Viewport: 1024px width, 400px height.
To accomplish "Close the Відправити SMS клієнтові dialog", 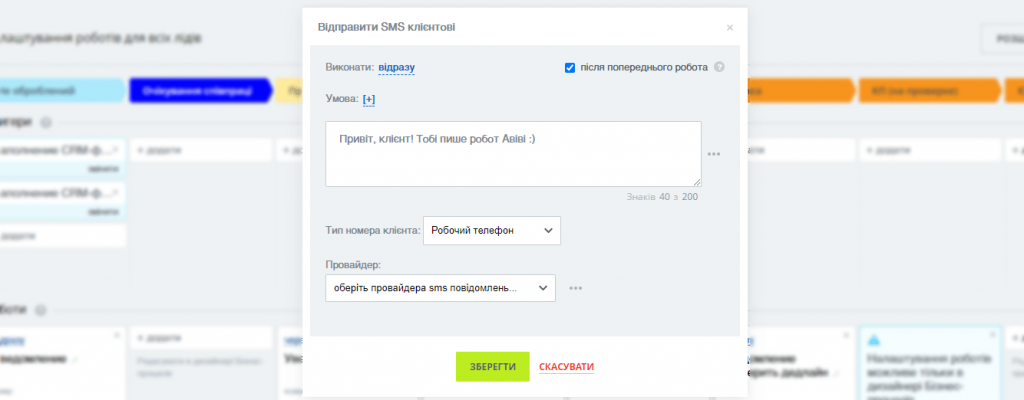I will (x=729, y=27).
